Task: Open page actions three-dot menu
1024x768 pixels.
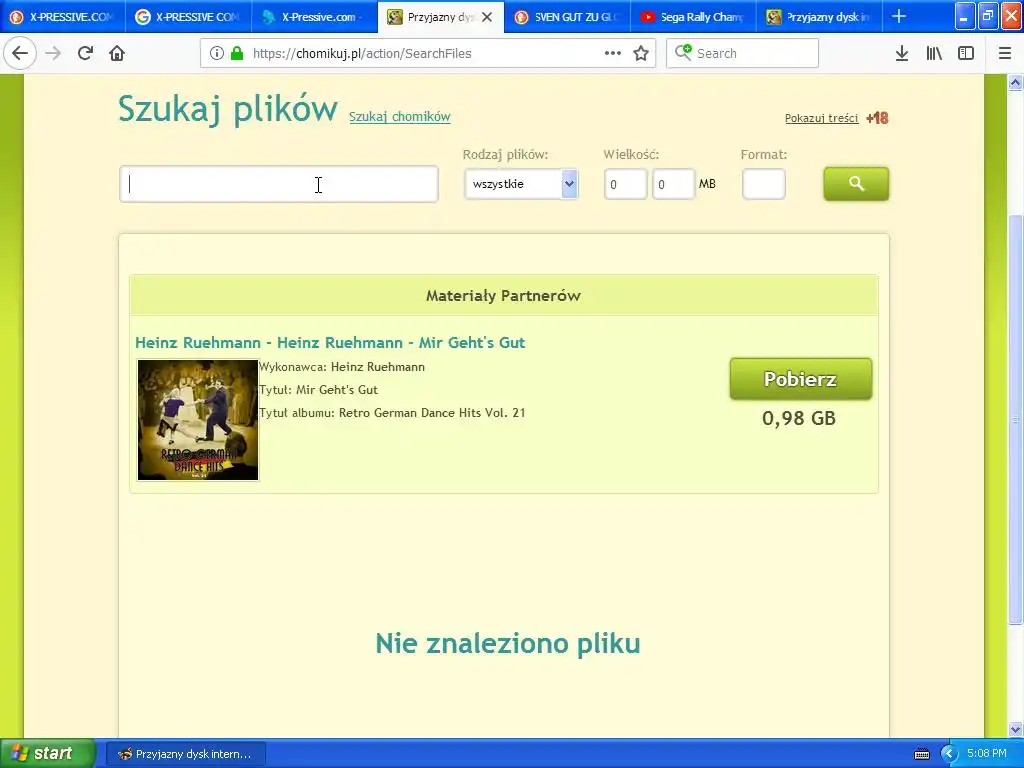Action: (613, 53)
